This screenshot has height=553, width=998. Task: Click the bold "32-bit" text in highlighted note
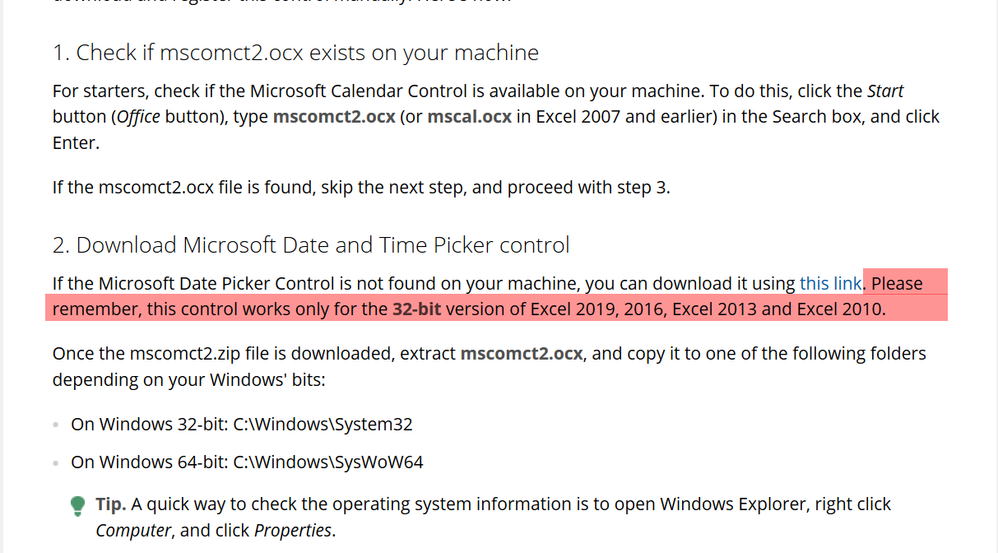(x=416, y=309)
